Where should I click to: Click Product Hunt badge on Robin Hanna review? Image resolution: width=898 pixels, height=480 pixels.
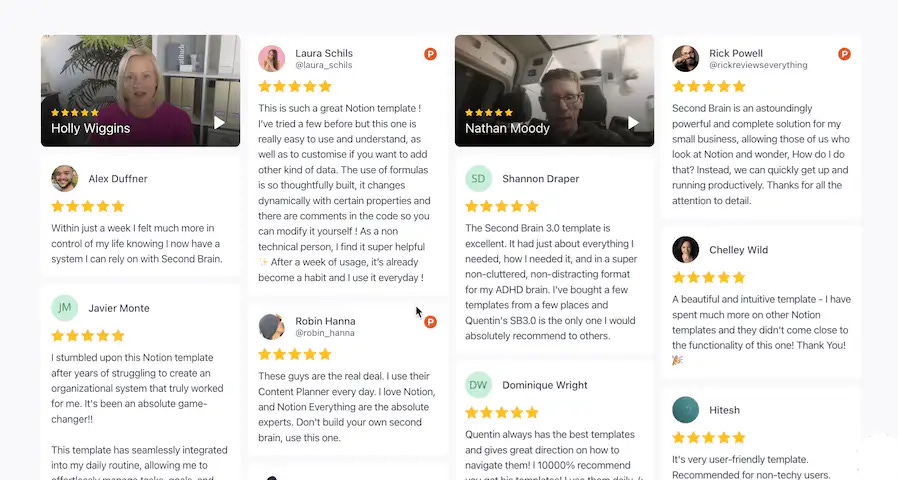coord(430,322)
